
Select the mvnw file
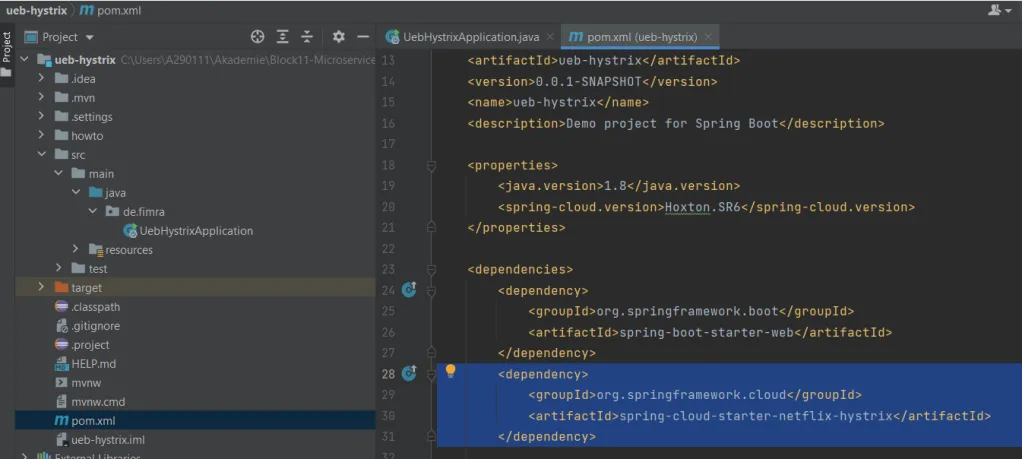pyautogui.click(x=85, y=382)
